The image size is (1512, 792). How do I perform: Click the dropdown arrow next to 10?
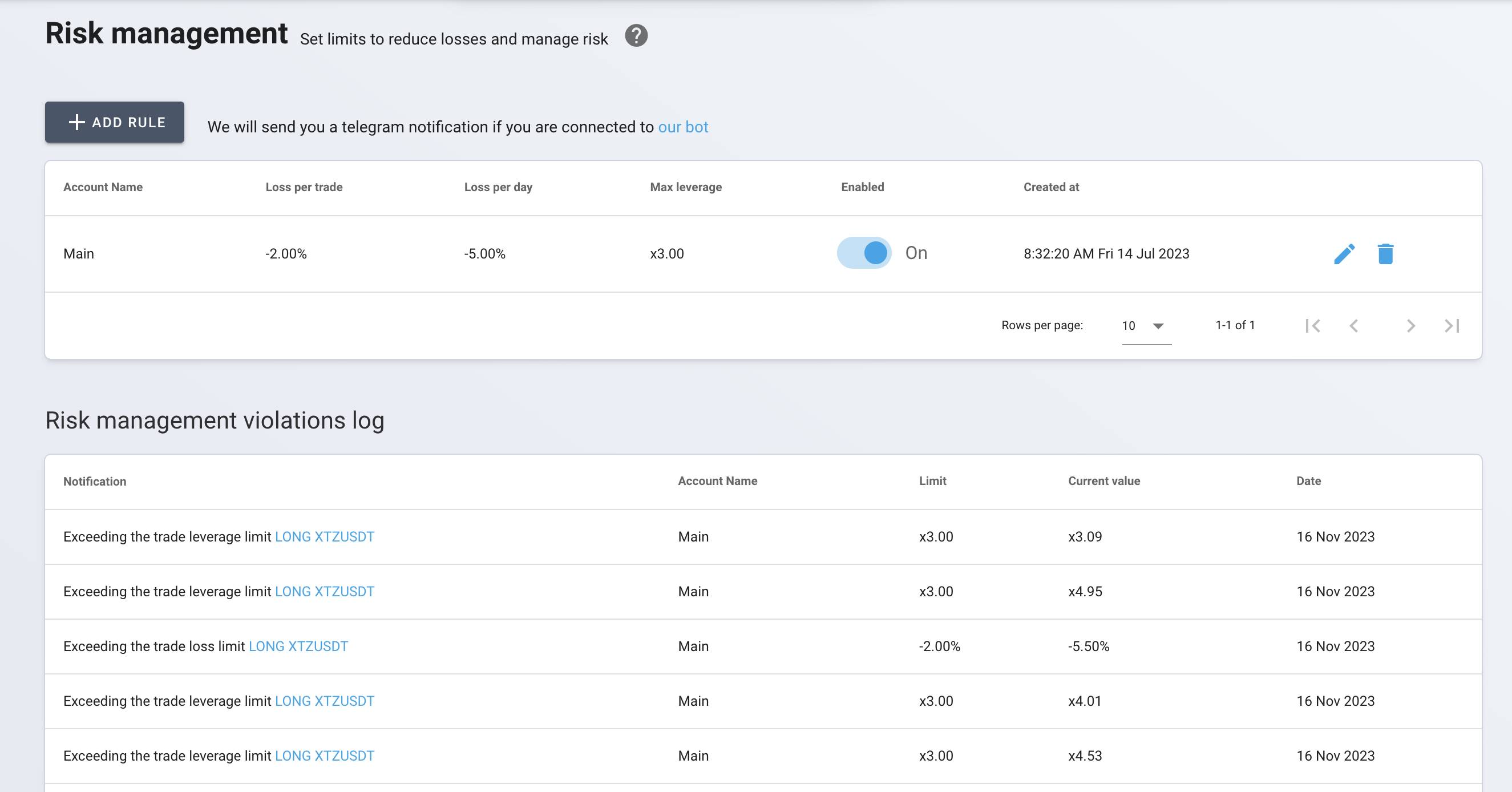coord(1158,326)
